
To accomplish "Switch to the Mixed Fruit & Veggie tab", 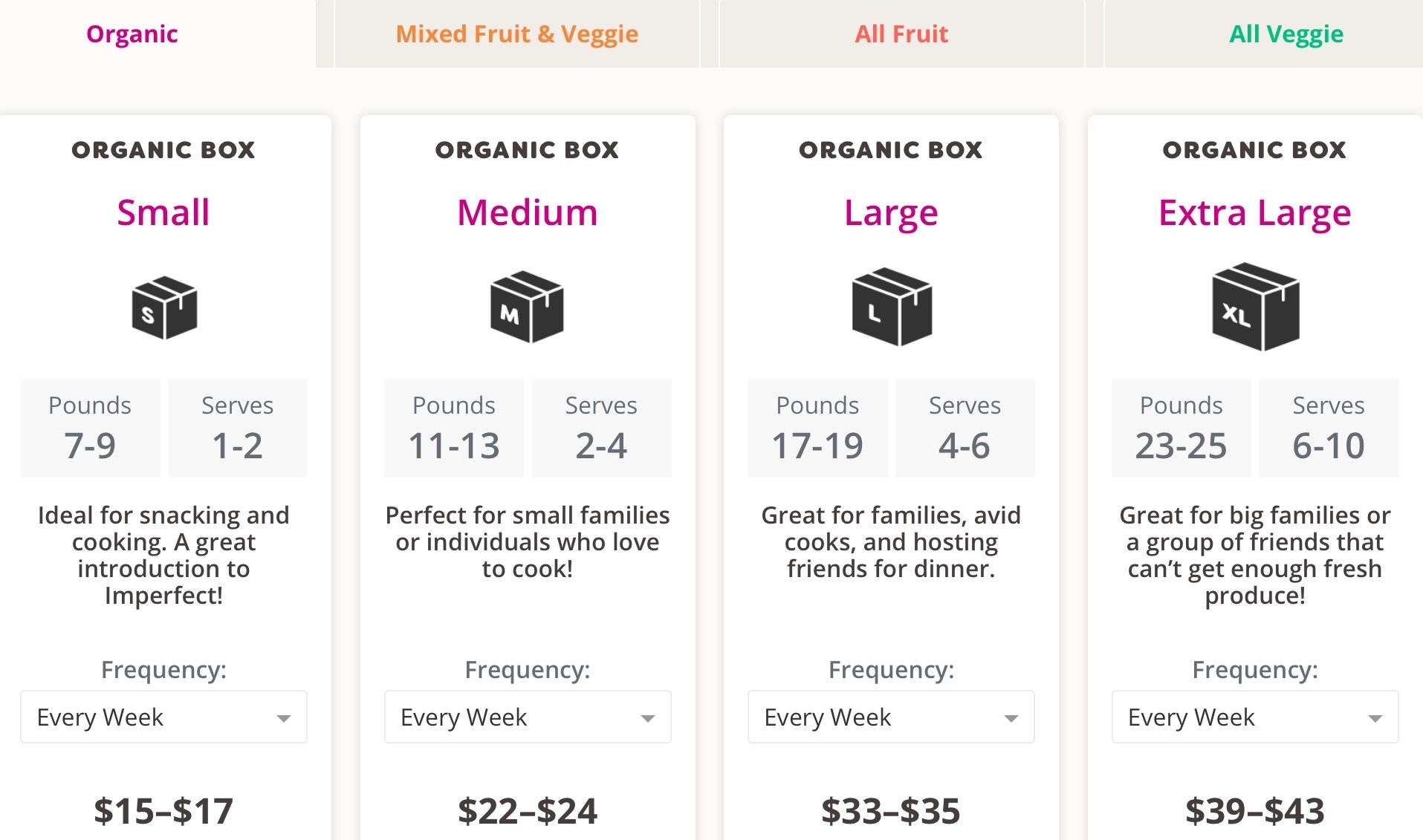I will pos(516,34).
